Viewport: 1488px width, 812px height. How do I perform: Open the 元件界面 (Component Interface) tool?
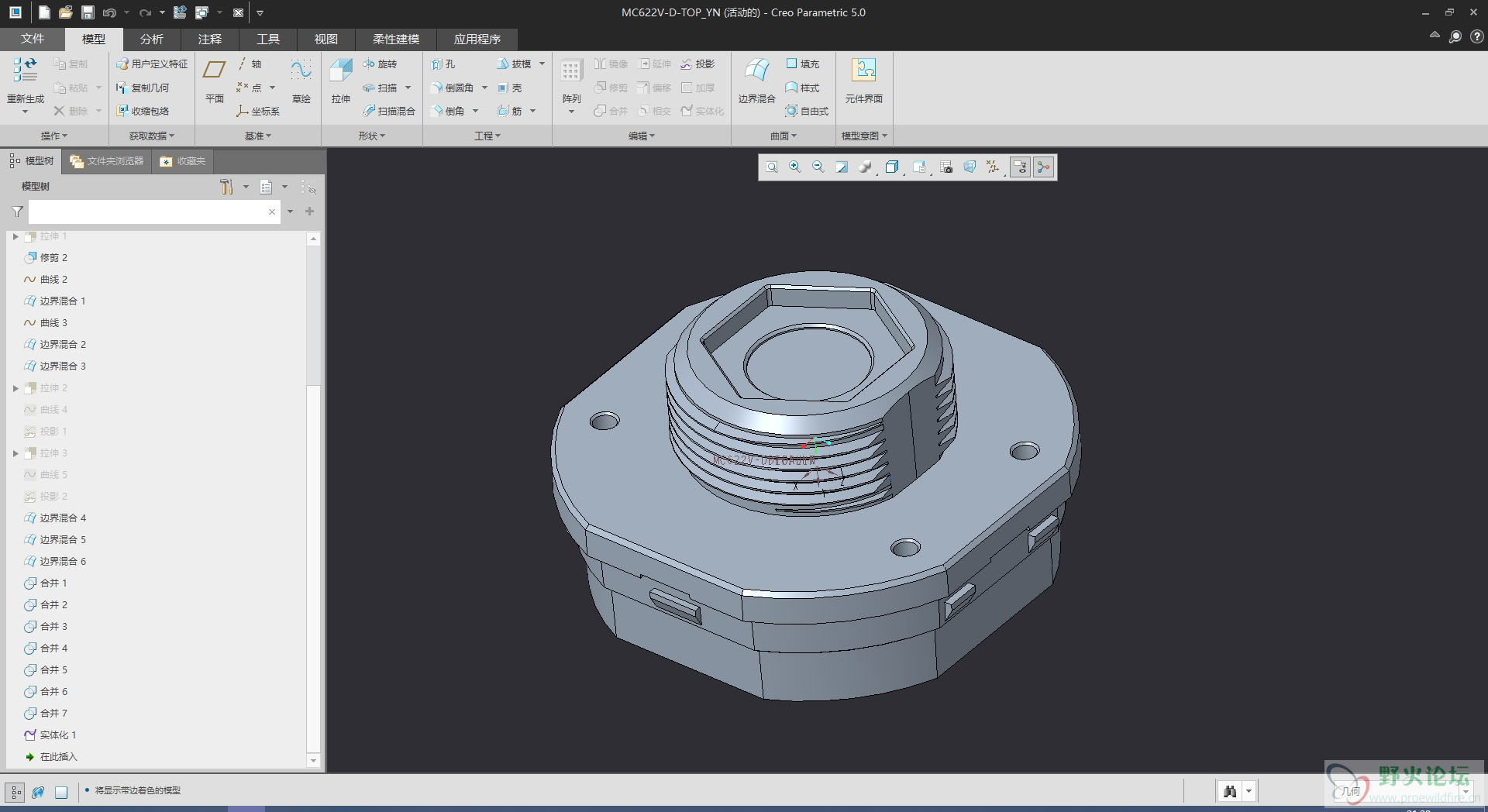pos(863,81)
